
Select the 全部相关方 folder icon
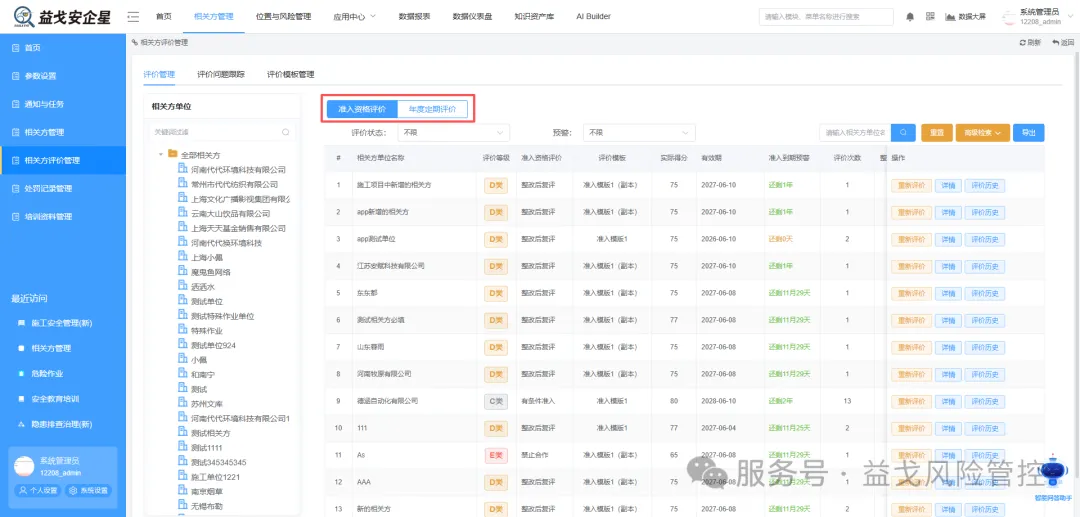(173, 154)
